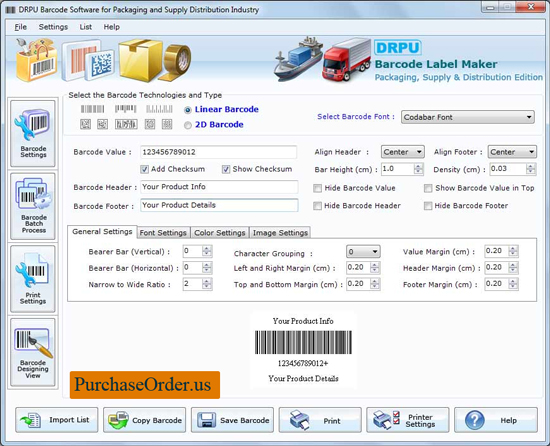Open the Barcode Batch Process panel
Viewport: 550px width, 446px height.
(33, 206)
